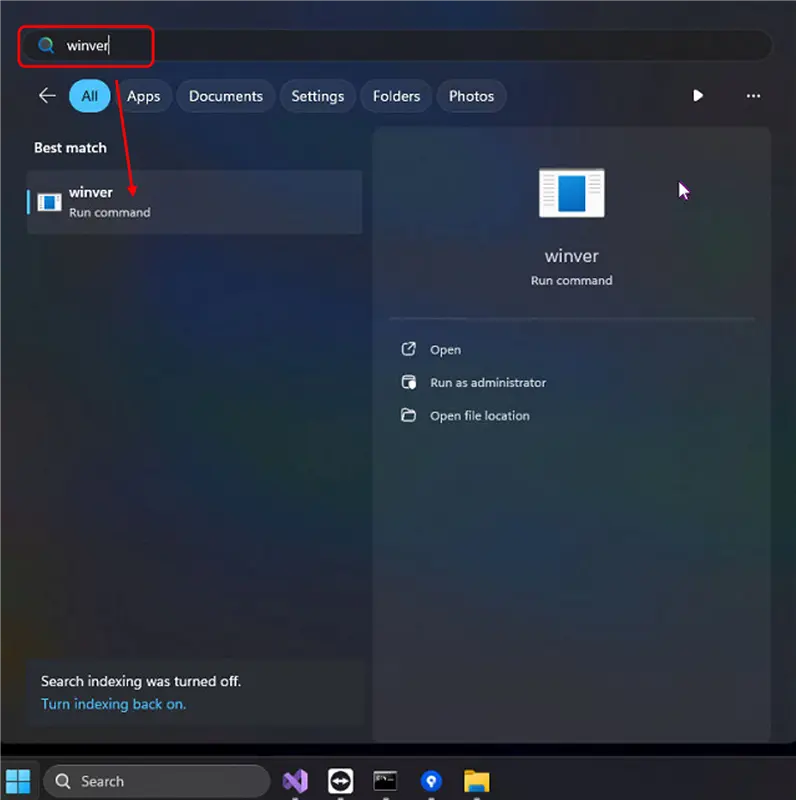Click 'Search indexing was turned off.' text

(141, 681)
